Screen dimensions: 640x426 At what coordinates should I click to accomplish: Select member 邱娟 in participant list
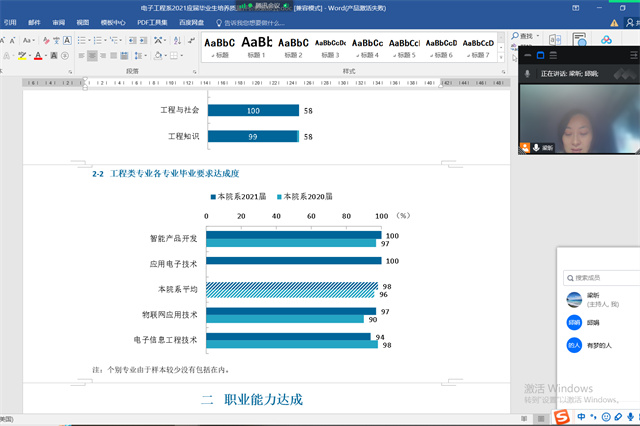point(593,322)
